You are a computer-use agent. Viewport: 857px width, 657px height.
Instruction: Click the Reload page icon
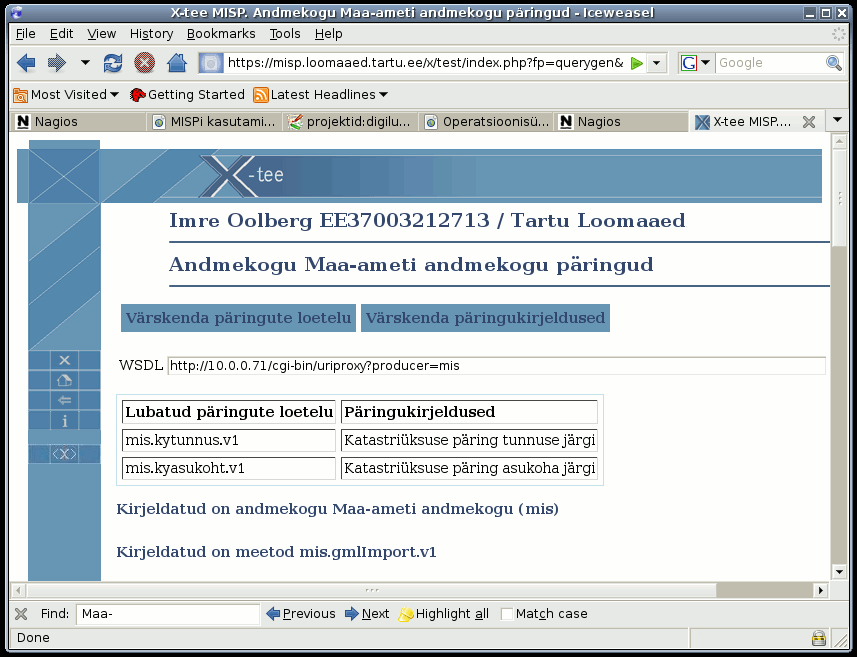point(113,63)
